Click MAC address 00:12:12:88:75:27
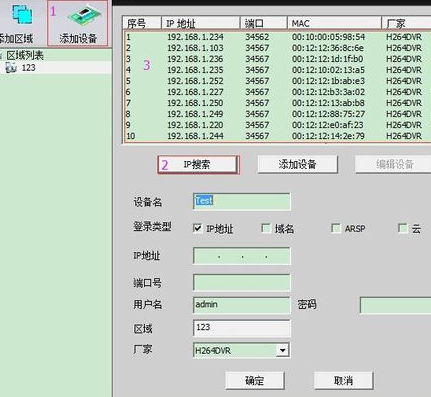431x397 pixels. pos(328,114)
